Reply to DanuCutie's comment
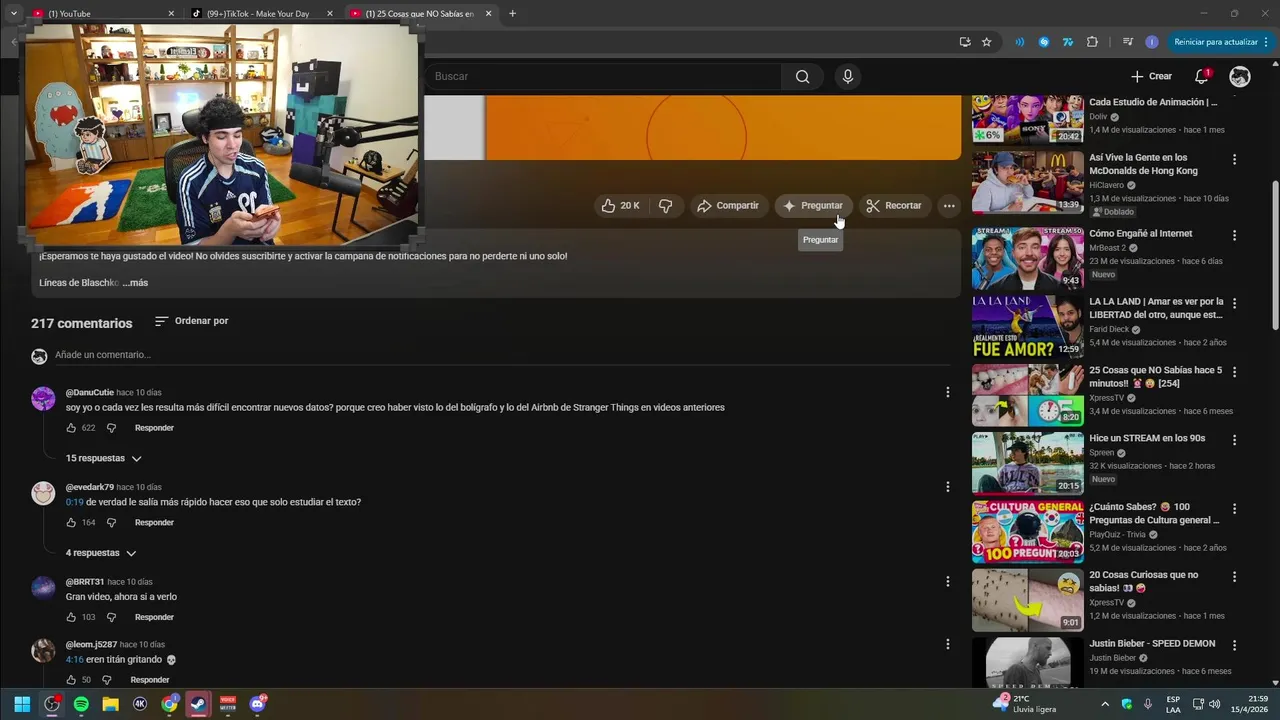Screen dimensions: 1280x720 pyautogui.click(x=154, y=428)
